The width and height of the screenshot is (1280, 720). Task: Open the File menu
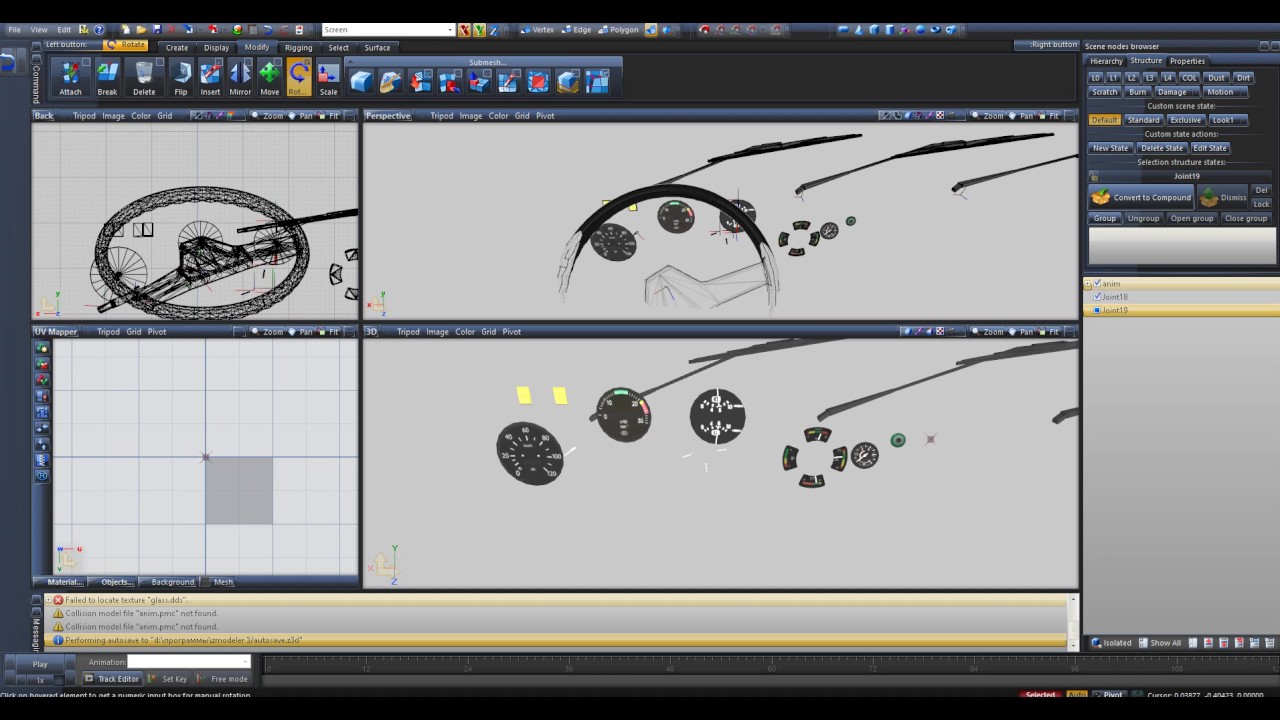click(14, 30)
